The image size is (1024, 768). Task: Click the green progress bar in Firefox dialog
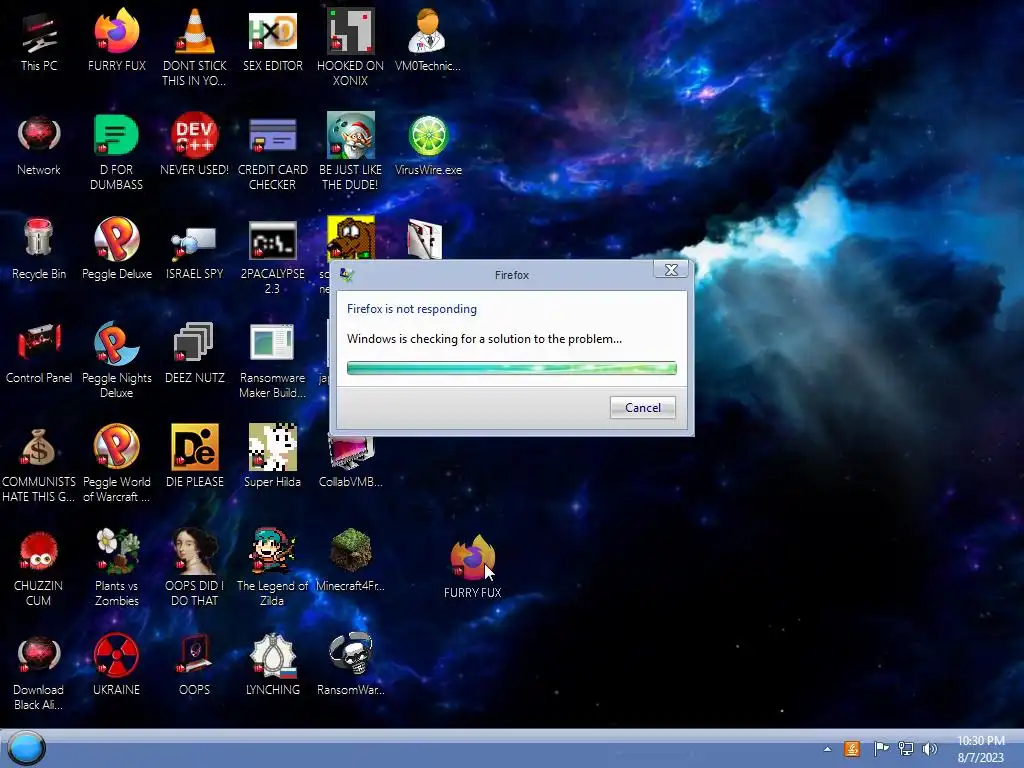511,368
